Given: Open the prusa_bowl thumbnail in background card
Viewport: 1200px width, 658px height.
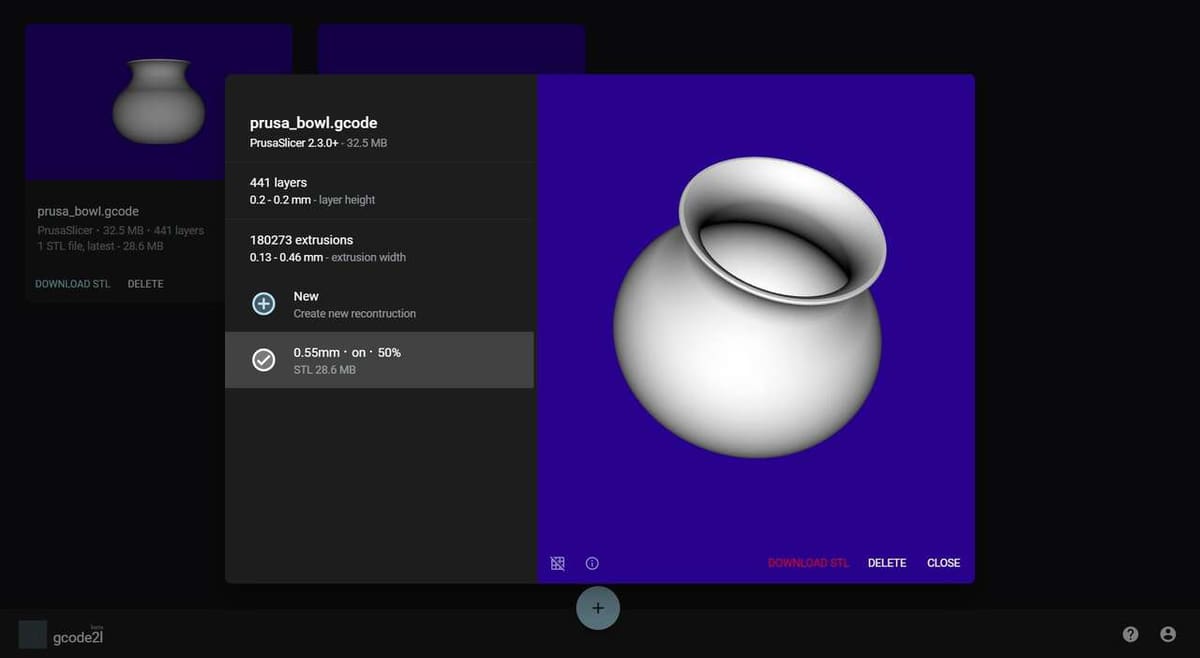Looking at the screenshot, I should point(158,100).
